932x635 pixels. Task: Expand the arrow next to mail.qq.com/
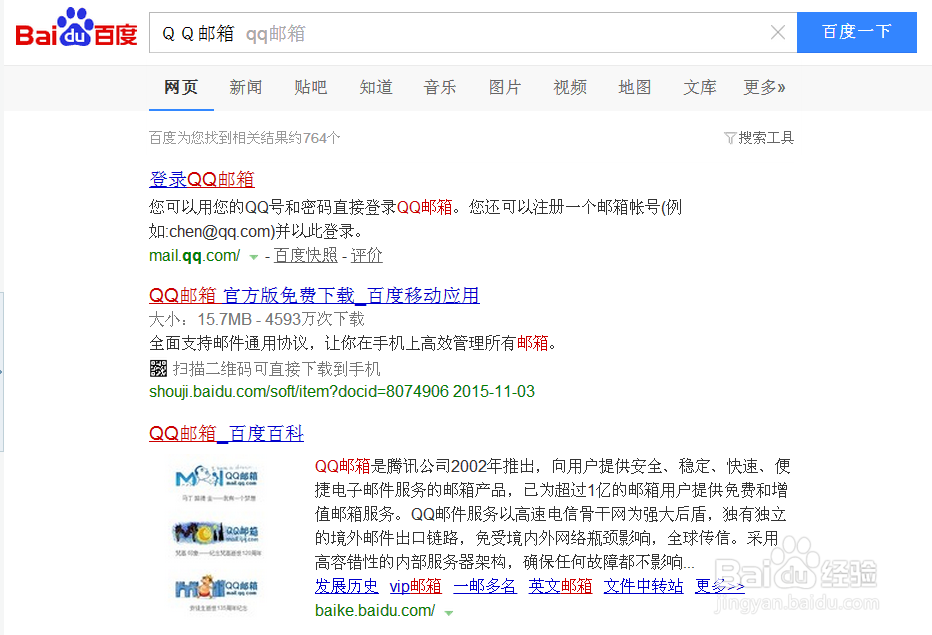pos(254,257)
